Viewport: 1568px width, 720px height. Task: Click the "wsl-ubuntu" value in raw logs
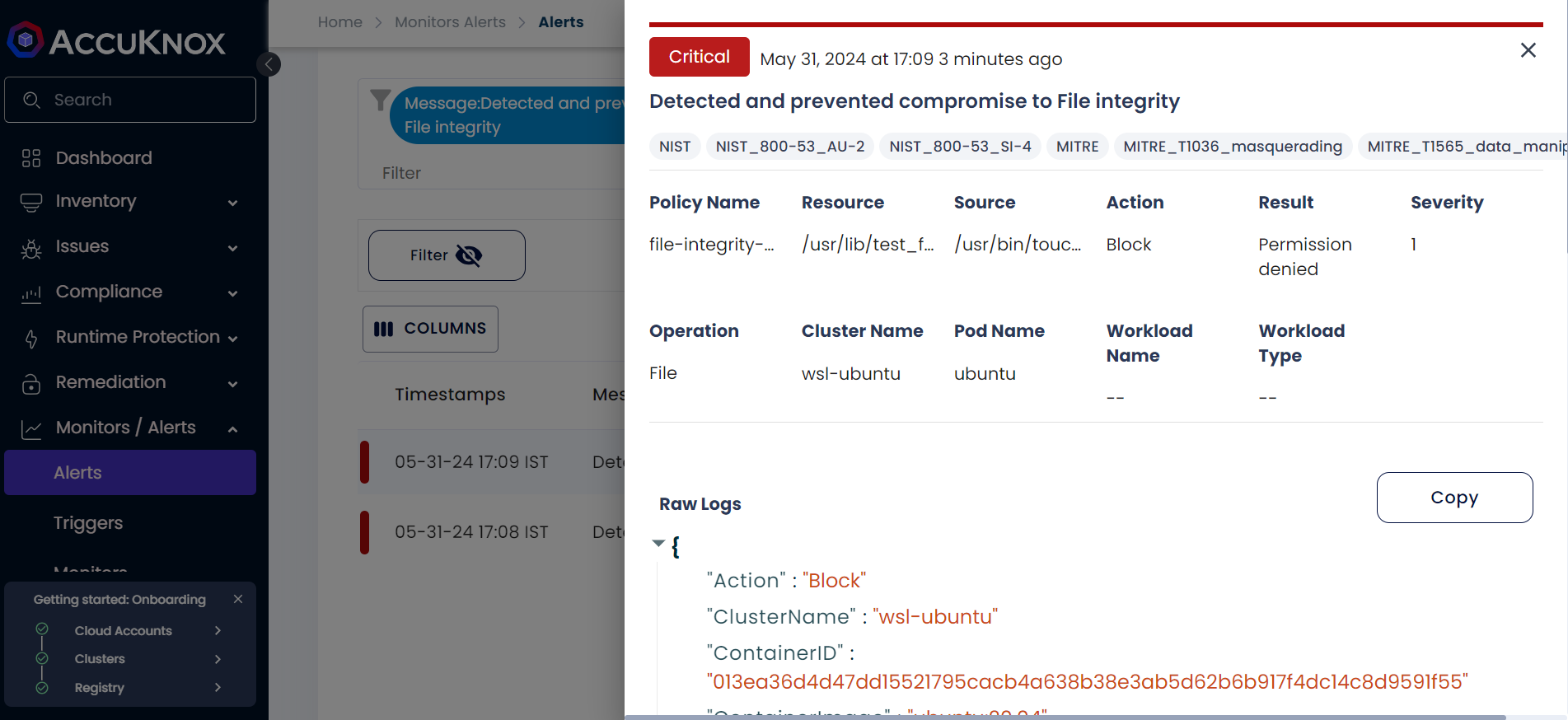(935, 617)
